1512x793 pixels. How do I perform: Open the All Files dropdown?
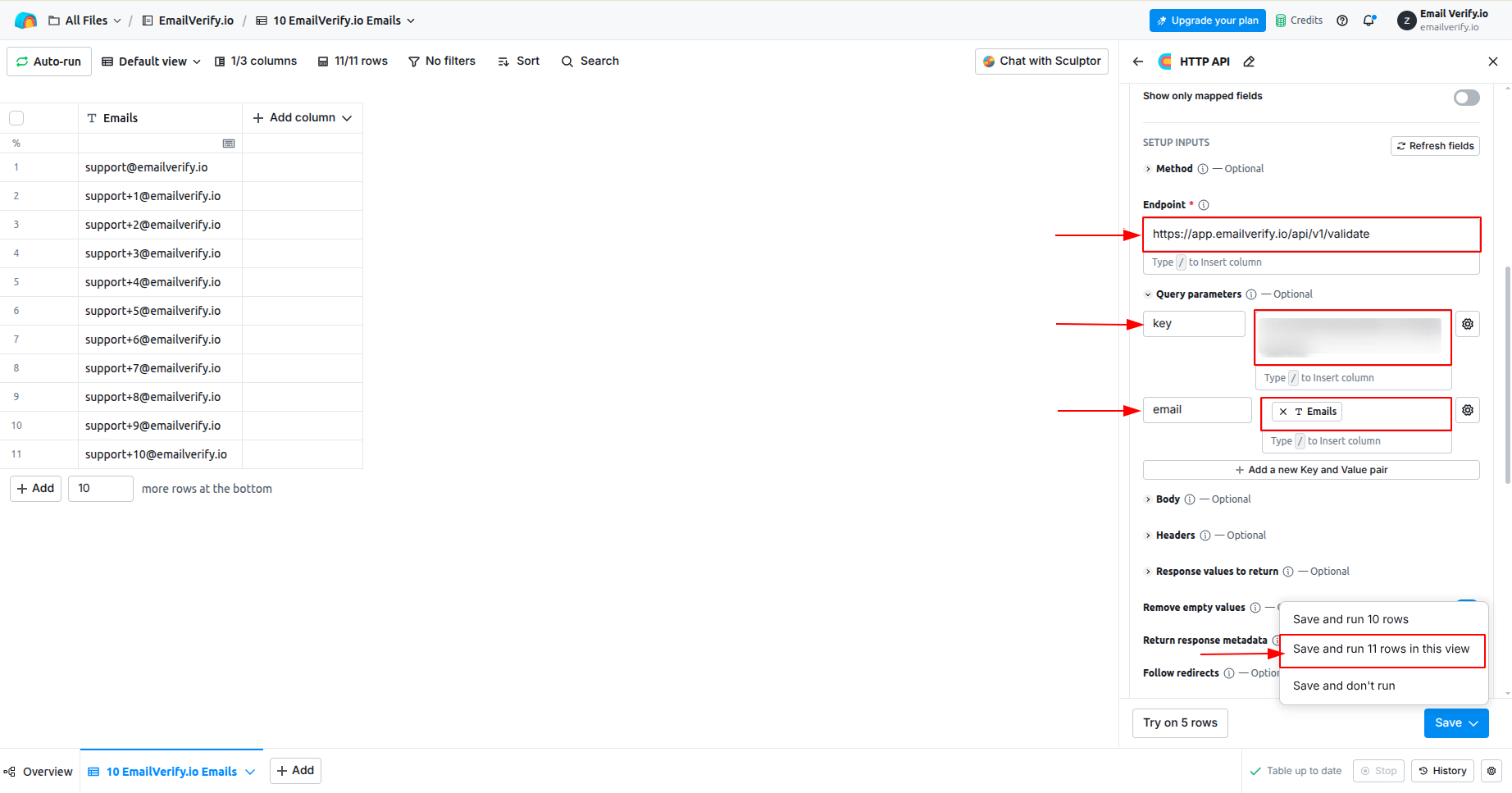(x=84, y=21)
